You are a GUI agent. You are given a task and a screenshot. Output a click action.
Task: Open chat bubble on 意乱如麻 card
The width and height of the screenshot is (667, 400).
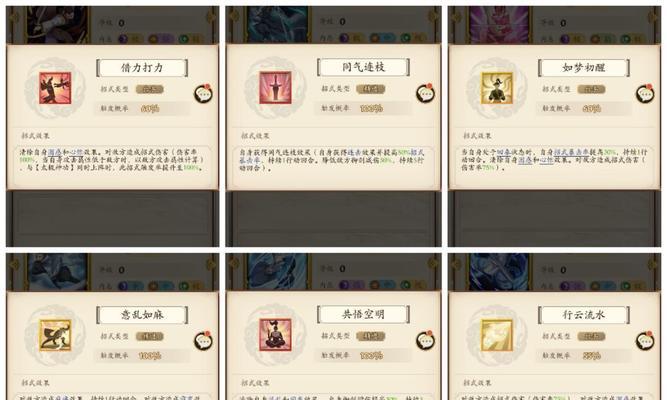(x=204, y=341)
